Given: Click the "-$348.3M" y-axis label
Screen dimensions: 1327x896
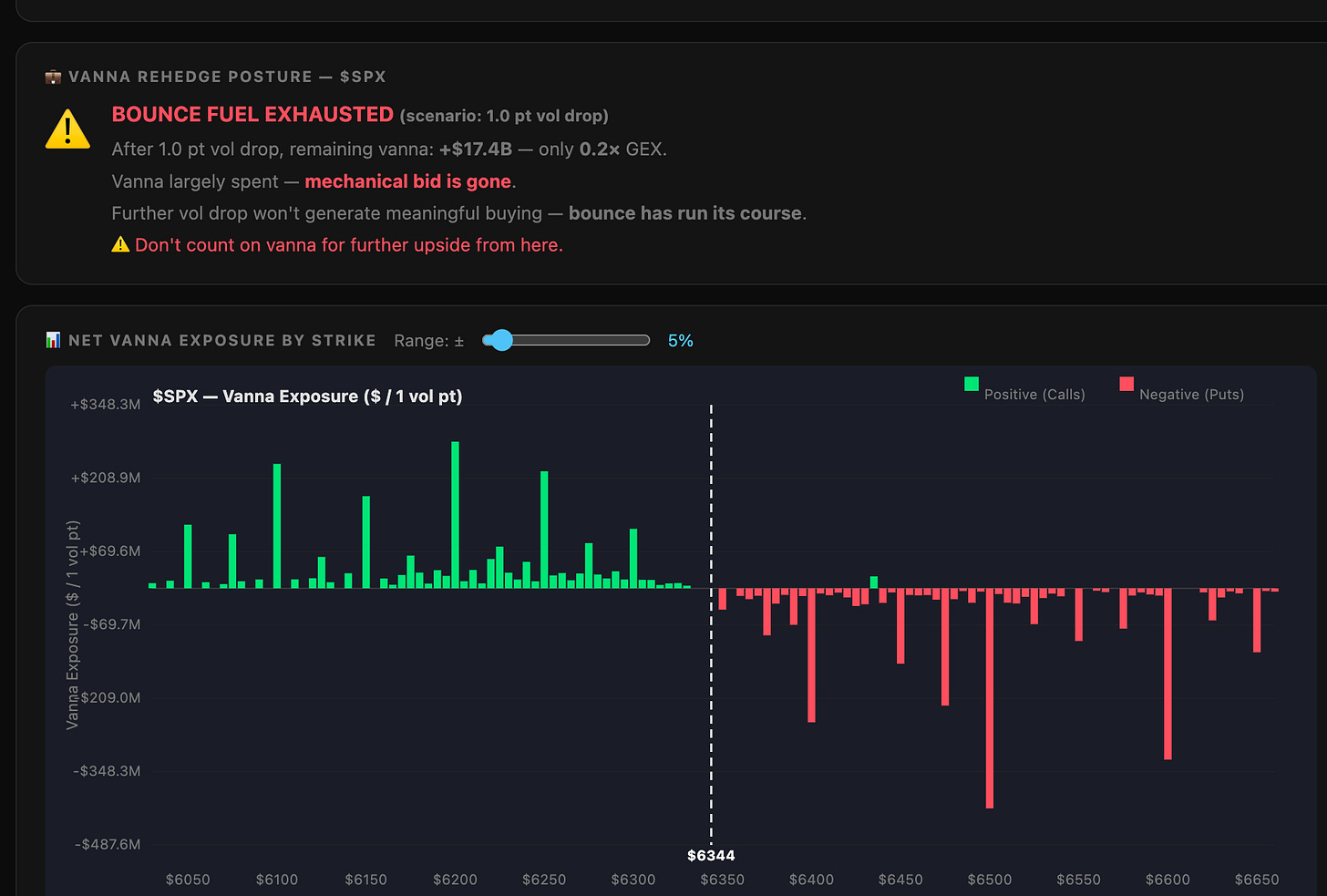Looking at the screenshot, I should [x=107, y=771].
